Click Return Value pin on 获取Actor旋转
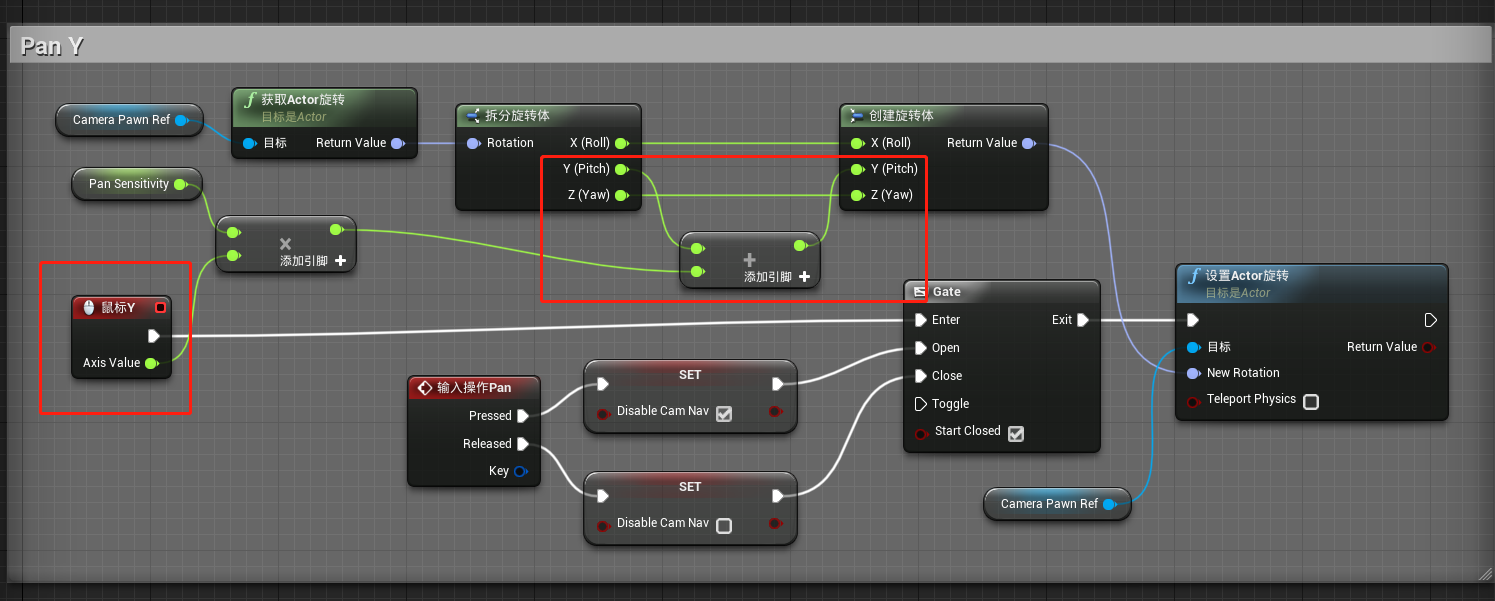 tap(398, 143)
